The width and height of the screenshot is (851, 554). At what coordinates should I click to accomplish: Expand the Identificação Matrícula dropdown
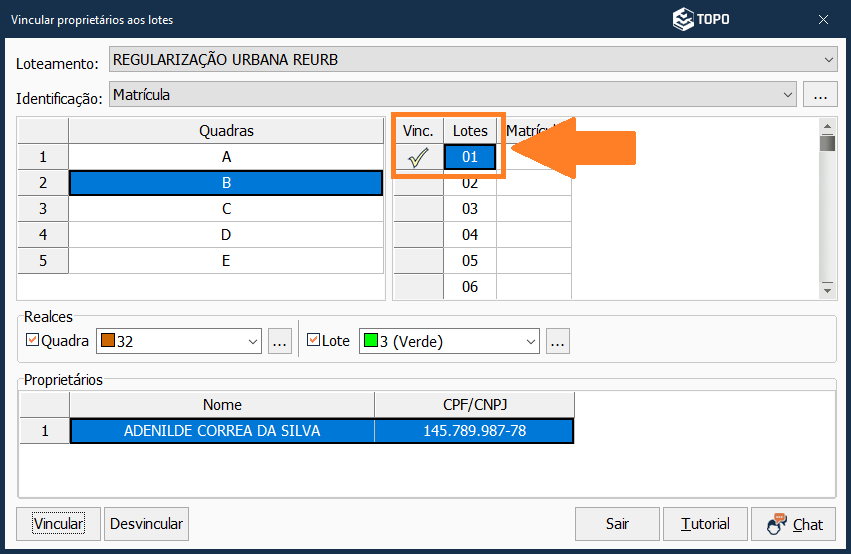point(787,95)
